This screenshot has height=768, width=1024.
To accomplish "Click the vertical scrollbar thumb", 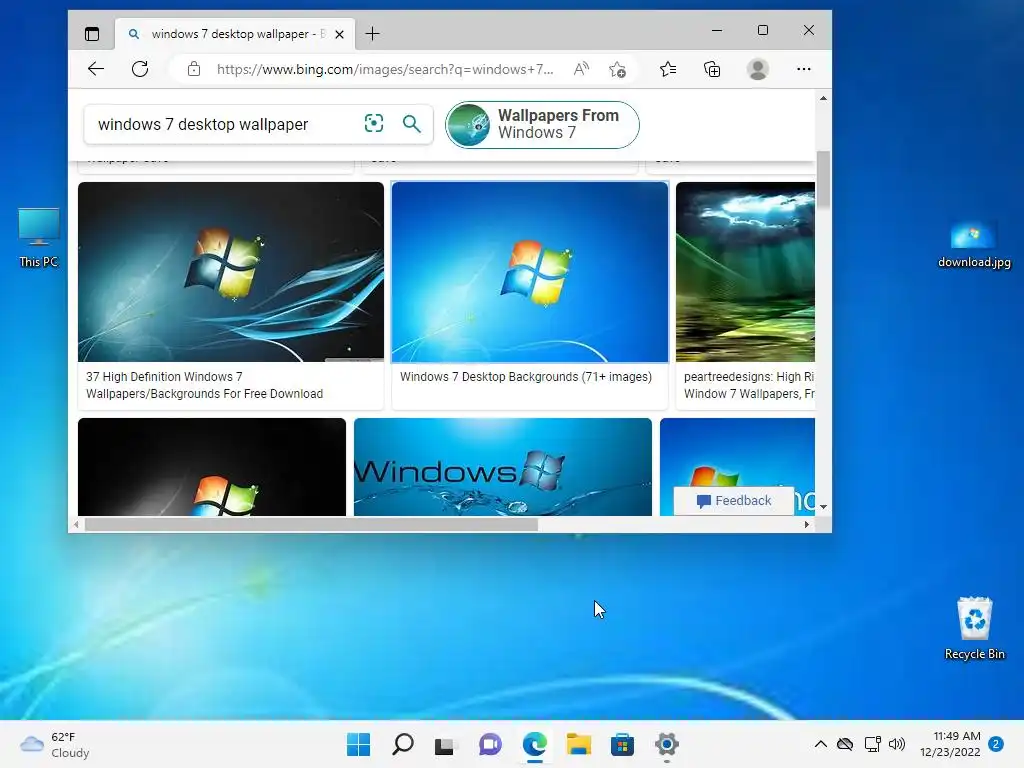I will tap(824, 180).
